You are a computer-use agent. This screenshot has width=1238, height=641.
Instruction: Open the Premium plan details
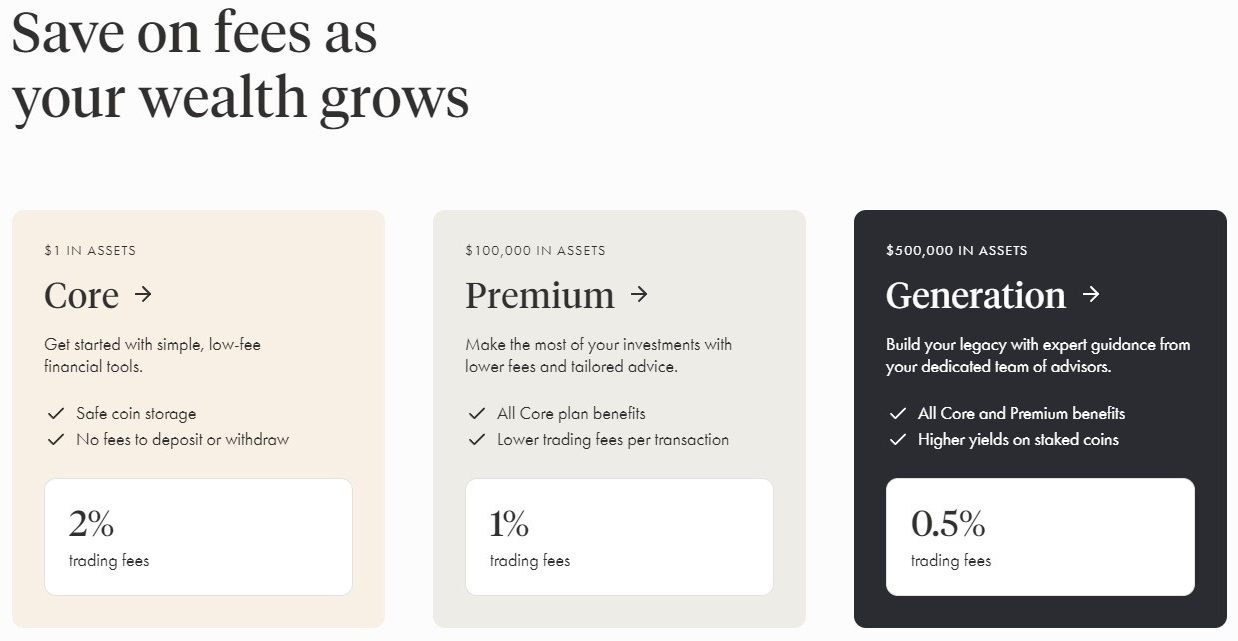tap(539, 296)
